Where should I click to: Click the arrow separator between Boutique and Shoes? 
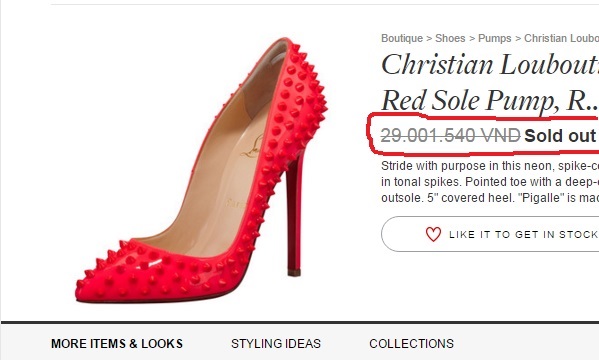click(x=429, y=39)
